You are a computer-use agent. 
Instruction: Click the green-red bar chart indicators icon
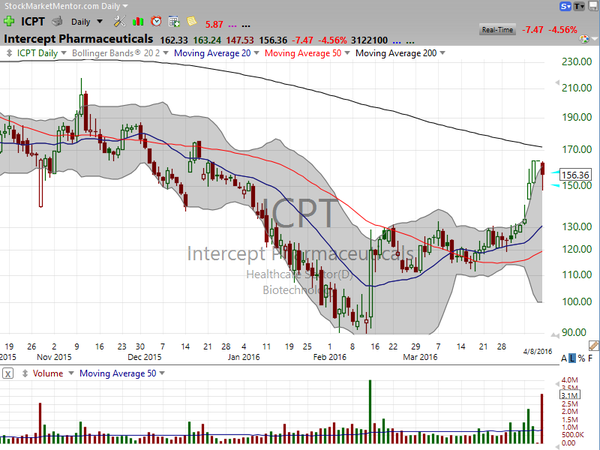click(x=138, y=22)
